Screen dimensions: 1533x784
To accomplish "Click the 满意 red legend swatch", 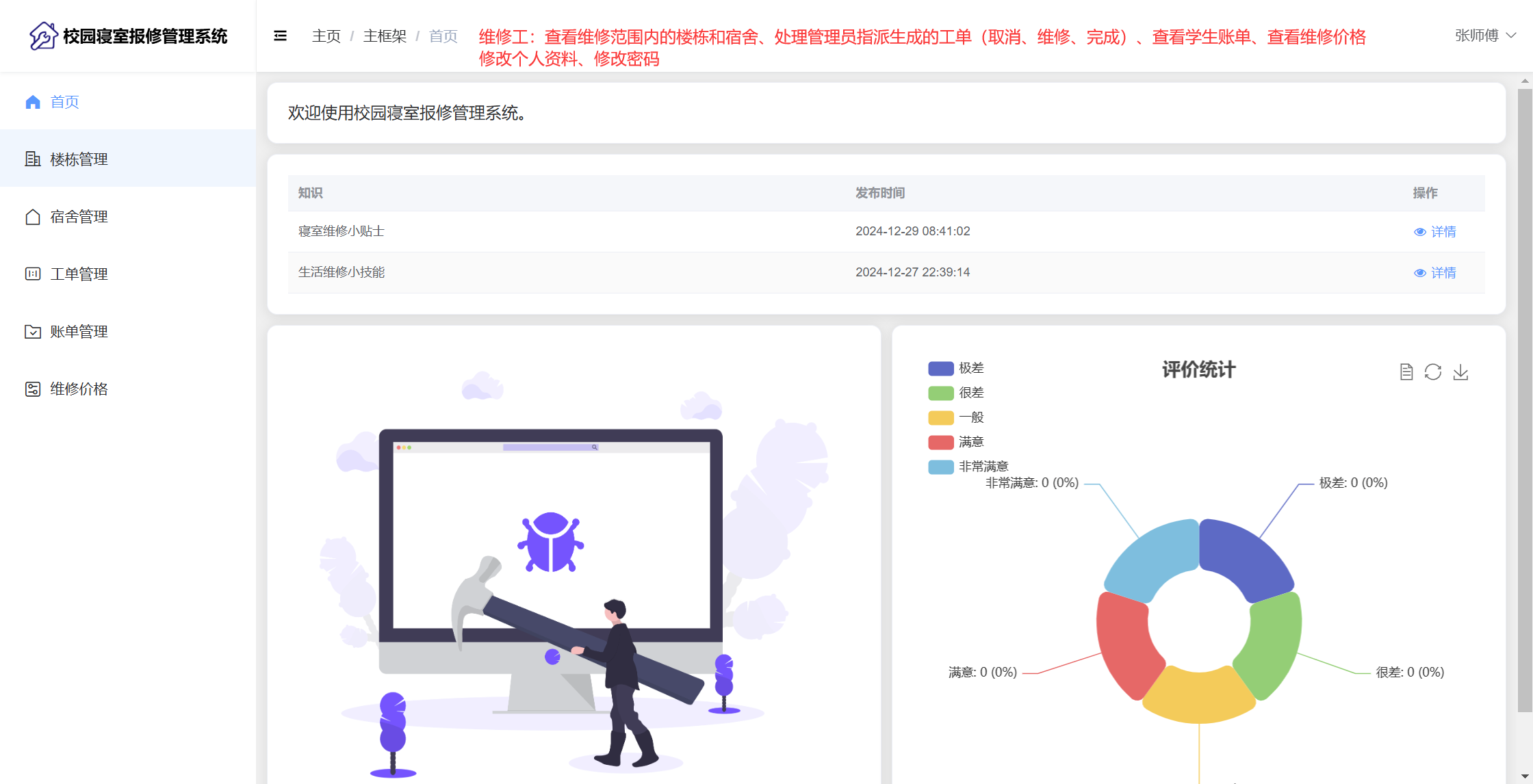I will pyautogui.click(x=940, y=442).
